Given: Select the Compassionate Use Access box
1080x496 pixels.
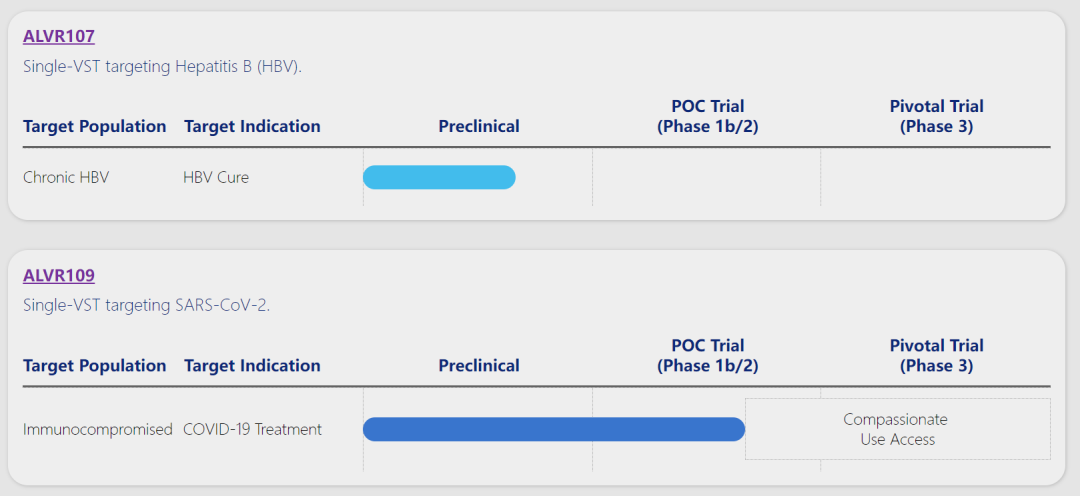Looking at the screenshot, I should [897, 429].
